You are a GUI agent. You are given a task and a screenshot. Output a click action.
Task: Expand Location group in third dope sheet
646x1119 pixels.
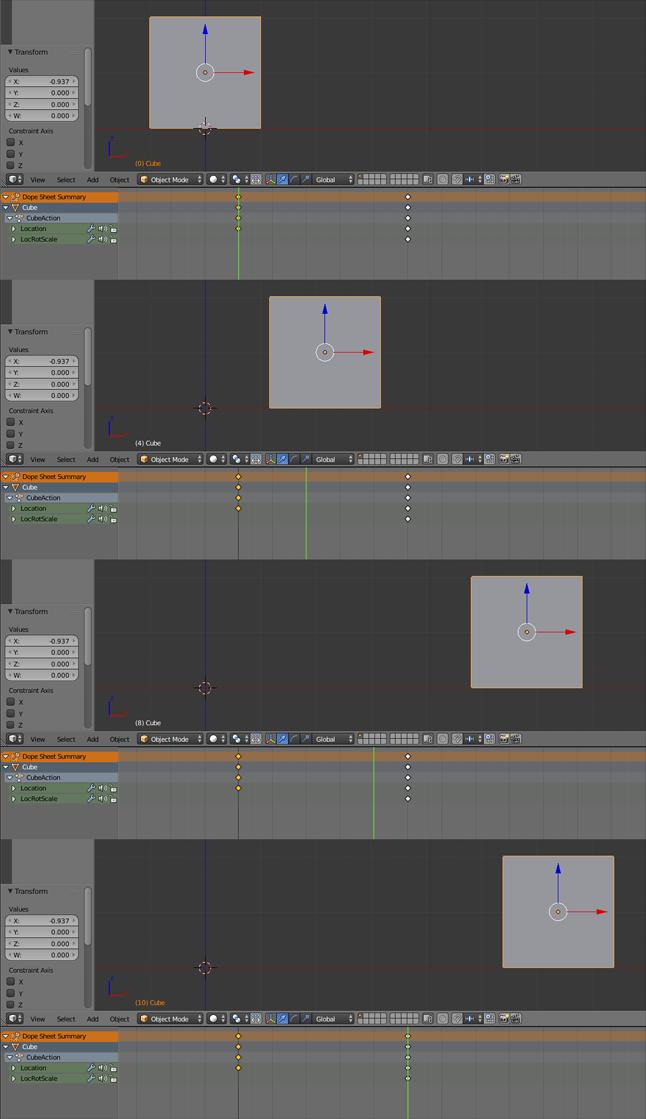(x=14, y=789)
